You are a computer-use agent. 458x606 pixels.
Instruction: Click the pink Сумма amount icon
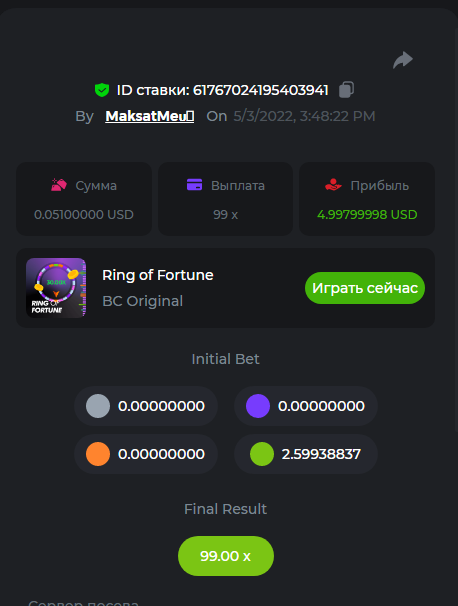point(59,185)
